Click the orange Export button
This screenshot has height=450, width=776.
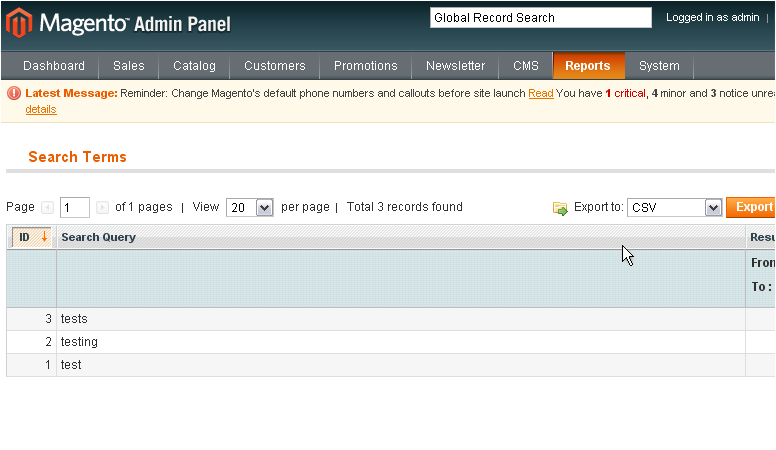coord(752,207)
